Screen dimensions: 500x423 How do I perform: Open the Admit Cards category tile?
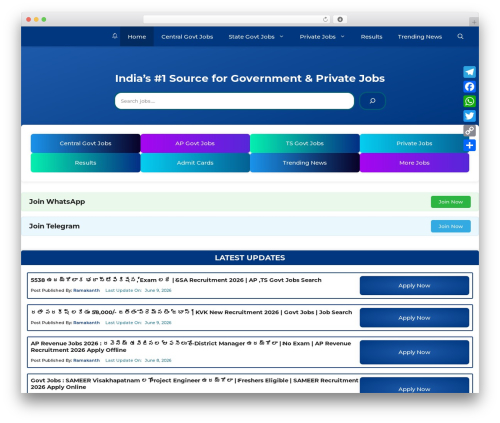pyautogui.click(x=195, y=163)
